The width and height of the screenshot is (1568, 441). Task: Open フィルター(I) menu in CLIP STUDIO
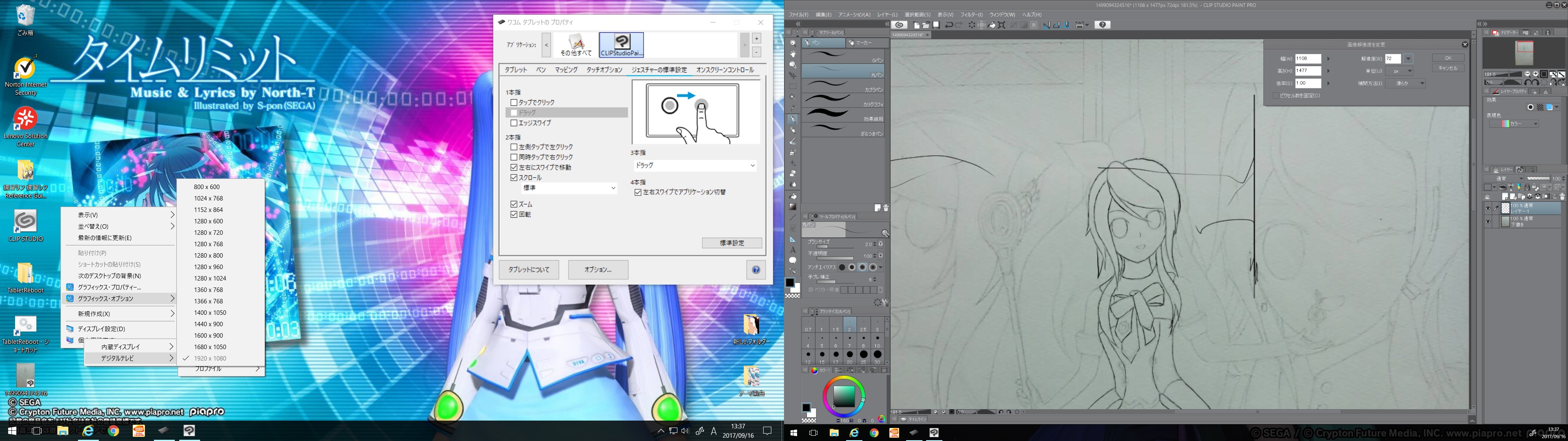pyautogui.click(x=971, y=15)
